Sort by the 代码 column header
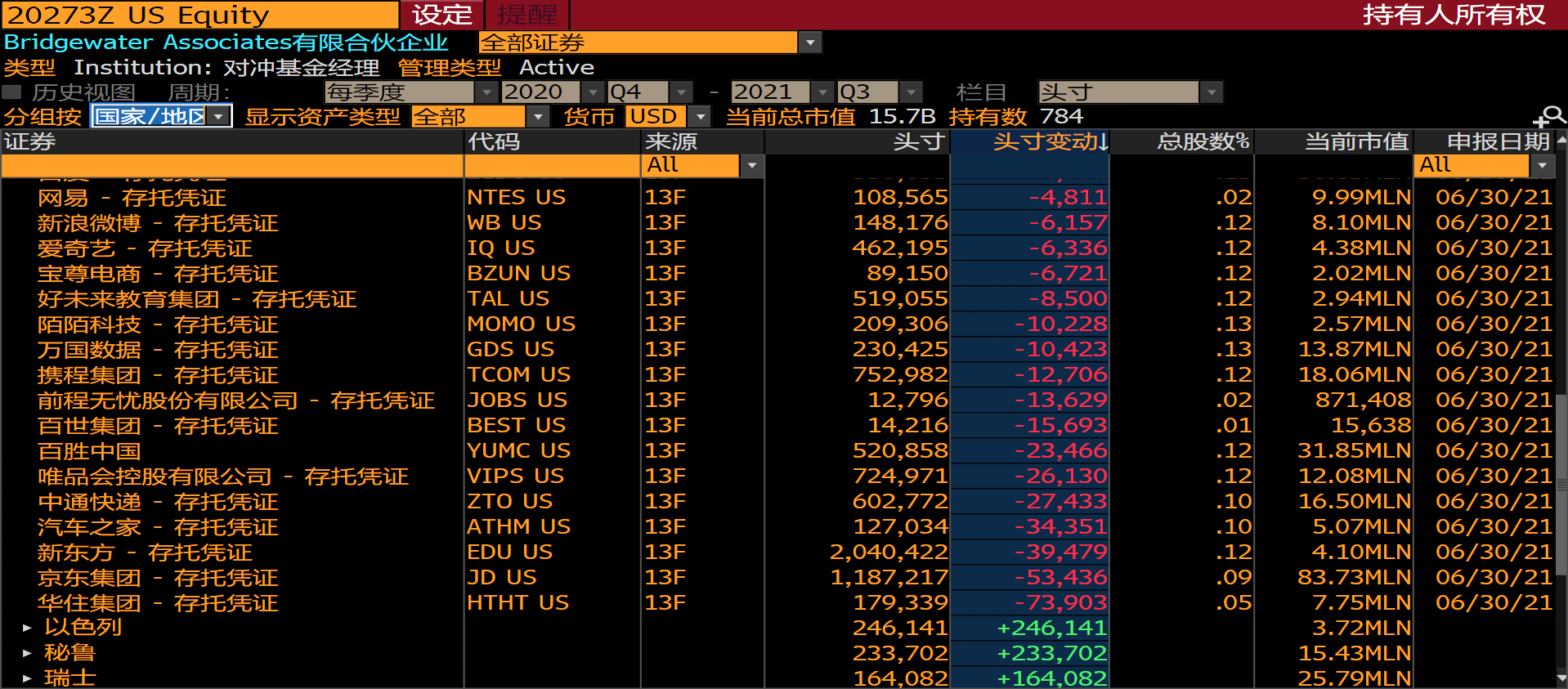The width and height of the screenshot is (1568, 689). point(553,142)
